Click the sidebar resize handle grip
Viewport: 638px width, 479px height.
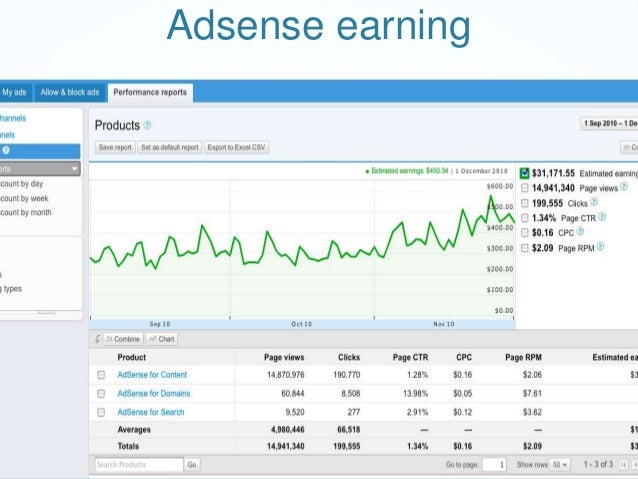(46, 313)
